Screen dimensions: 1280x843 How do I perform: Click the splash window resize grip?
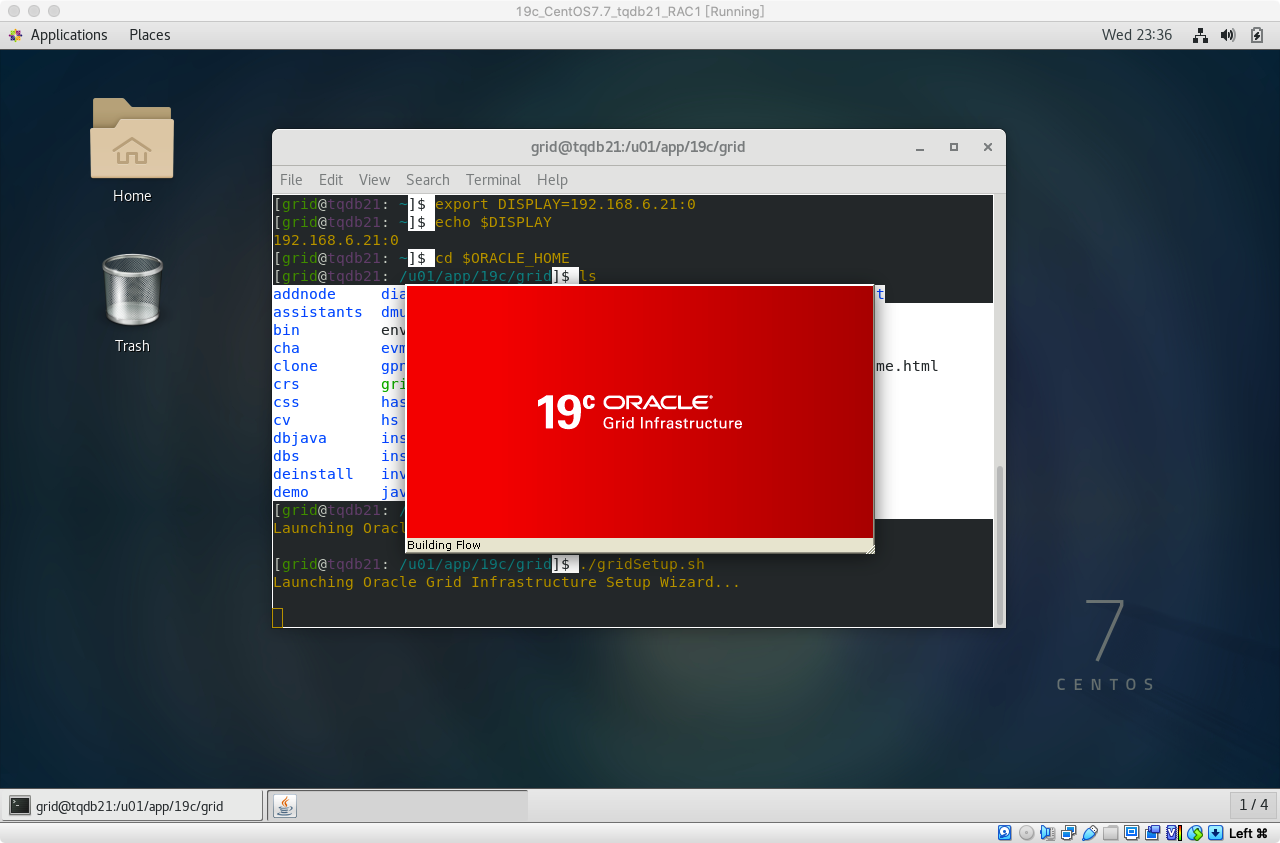point(869,547)
